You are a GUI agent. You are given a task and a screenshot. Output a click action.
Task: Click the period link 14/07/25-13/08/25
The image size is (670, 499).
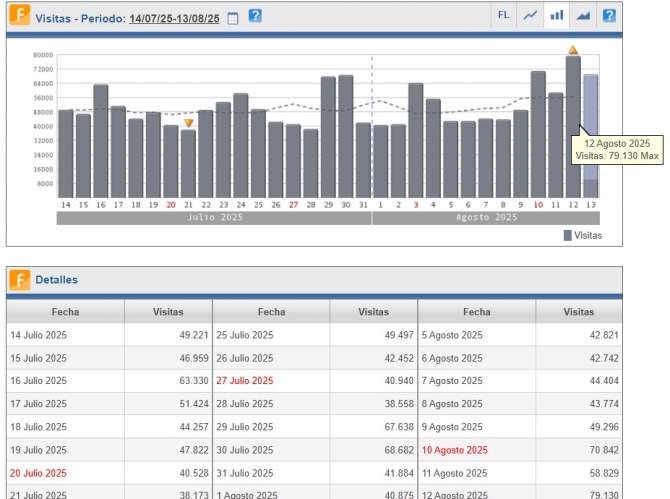click(174, 18)
